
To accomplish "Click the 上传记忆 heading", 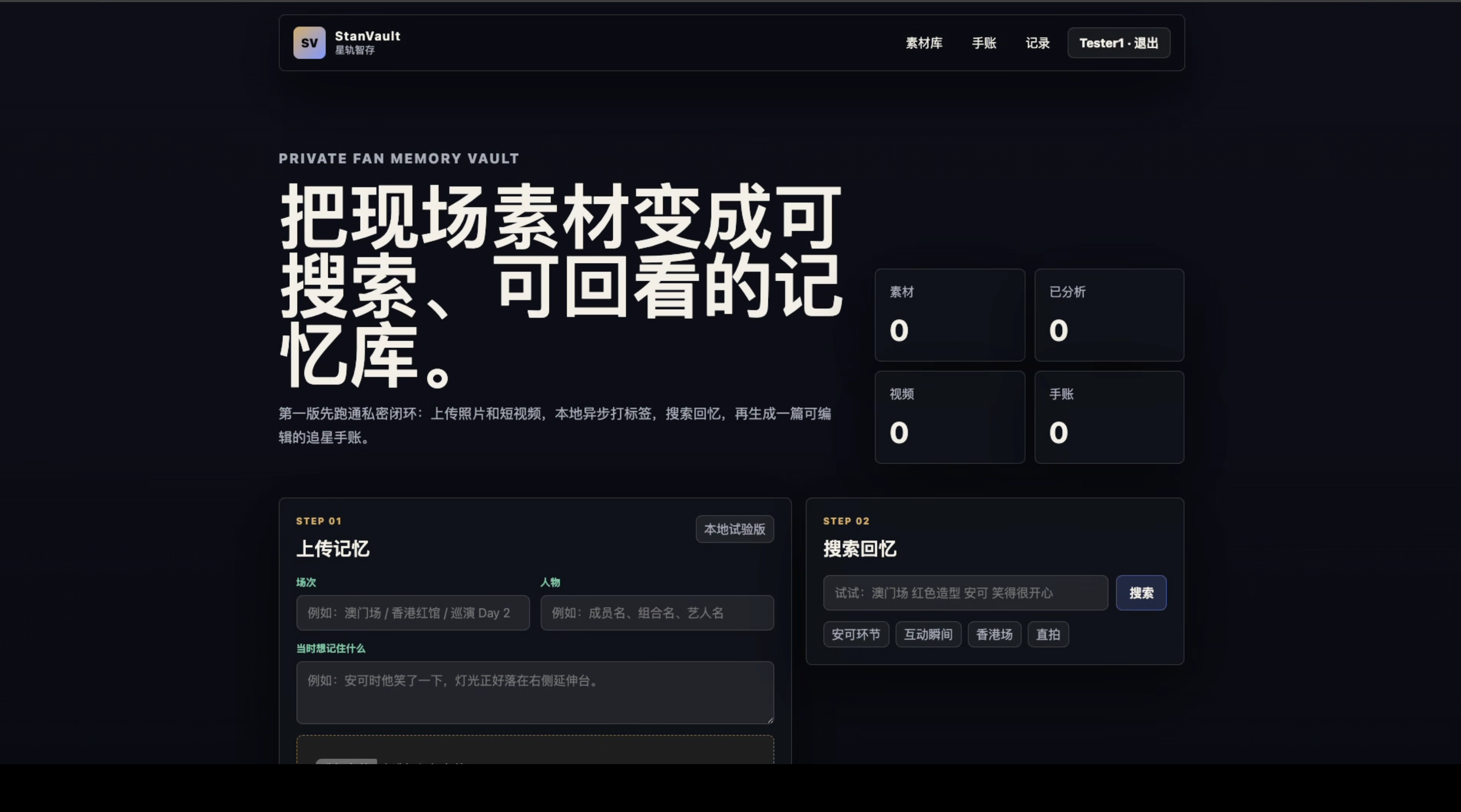I will click(x=333, y=549).
